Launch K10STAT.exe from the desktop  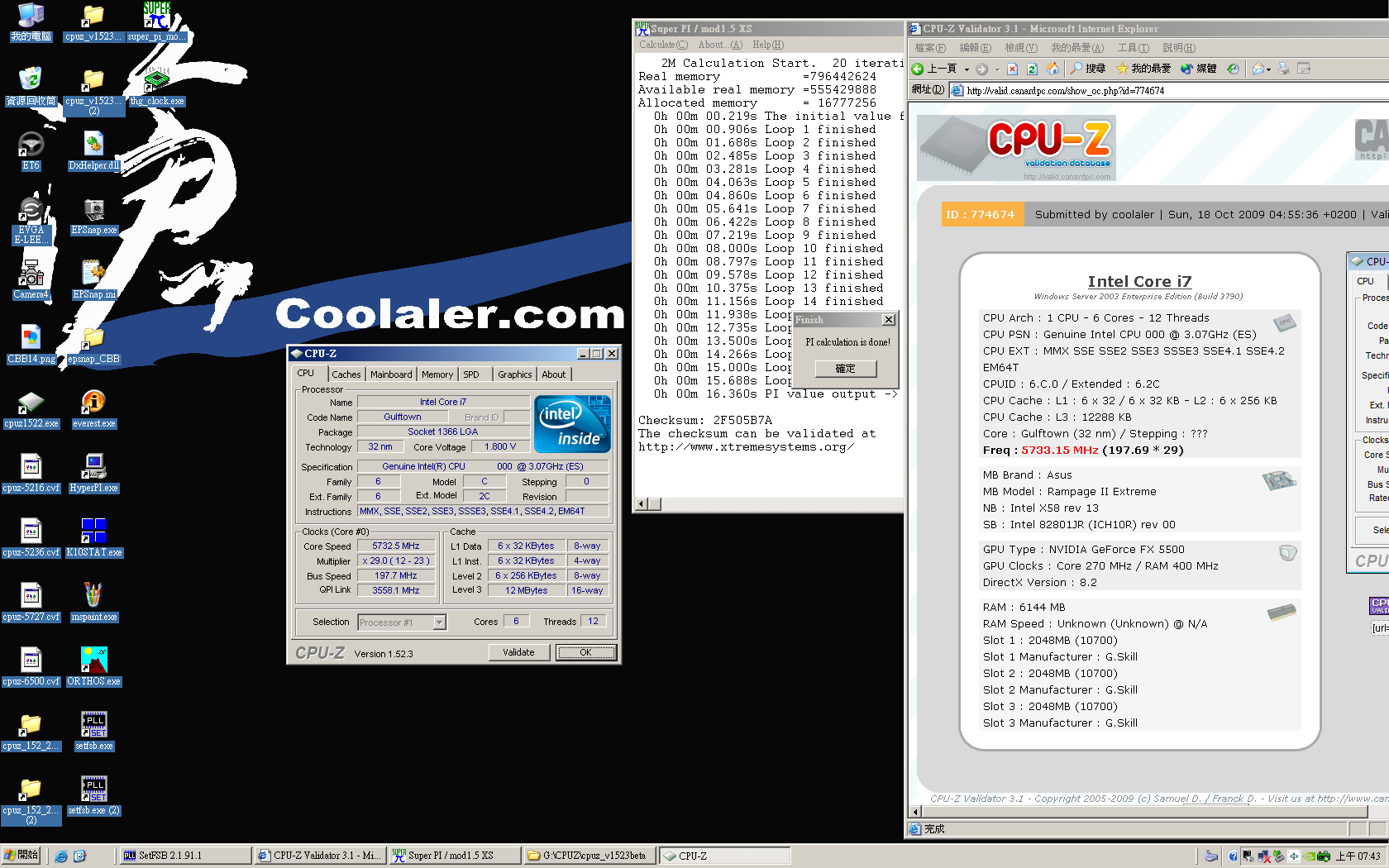93,537
